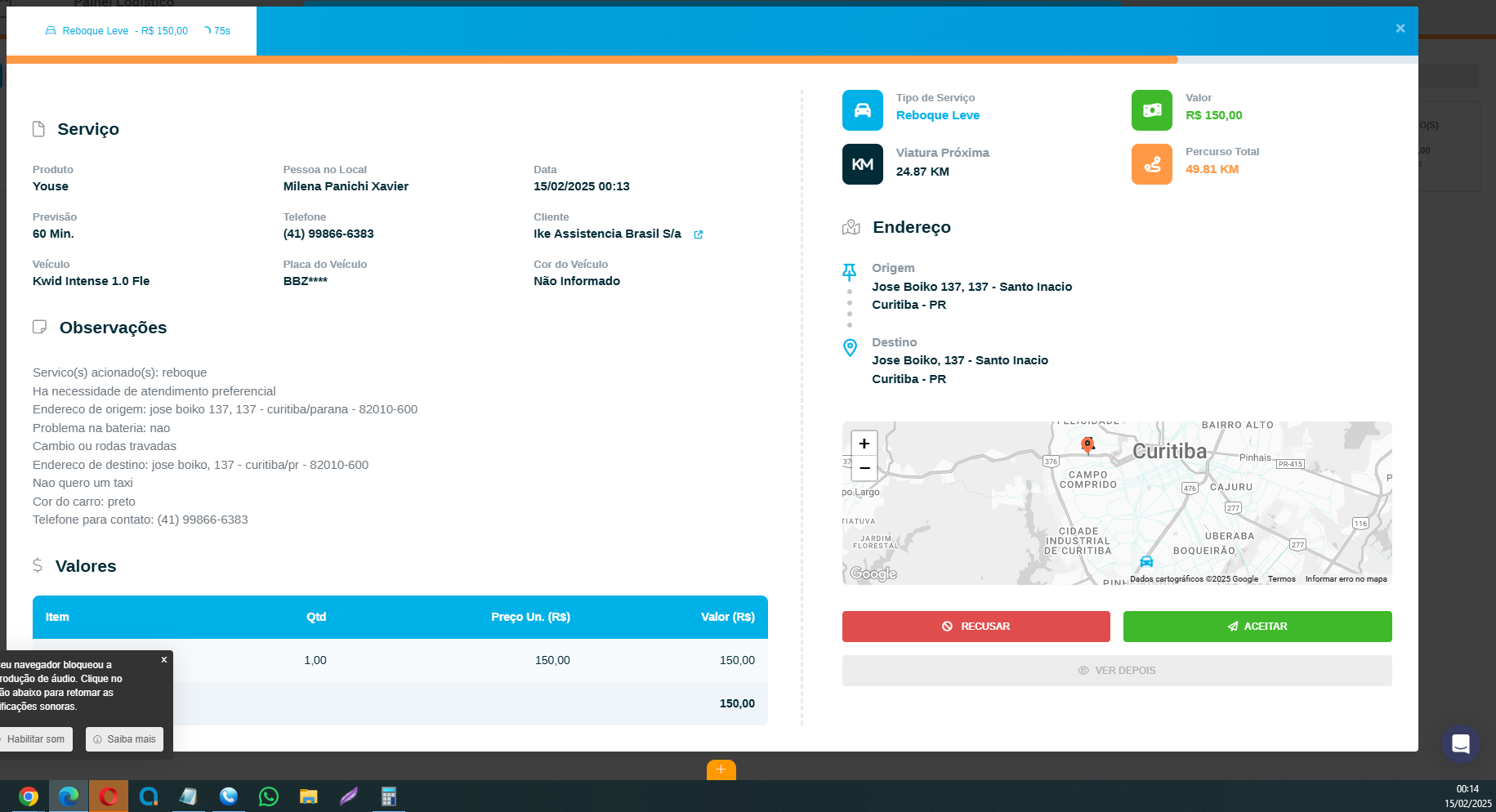Click the dollar icon beside Valores heading
The height and width of the screenshot is (812, 1496).
38,565
